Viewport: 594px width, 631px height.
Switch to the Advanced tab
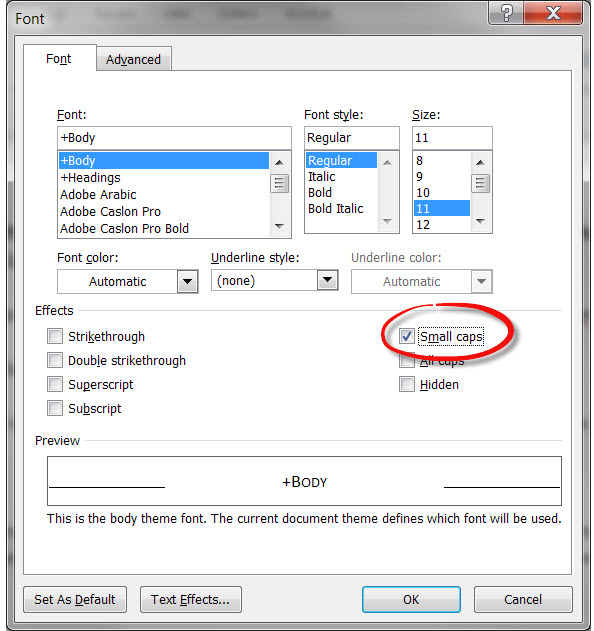click(134, 60)
